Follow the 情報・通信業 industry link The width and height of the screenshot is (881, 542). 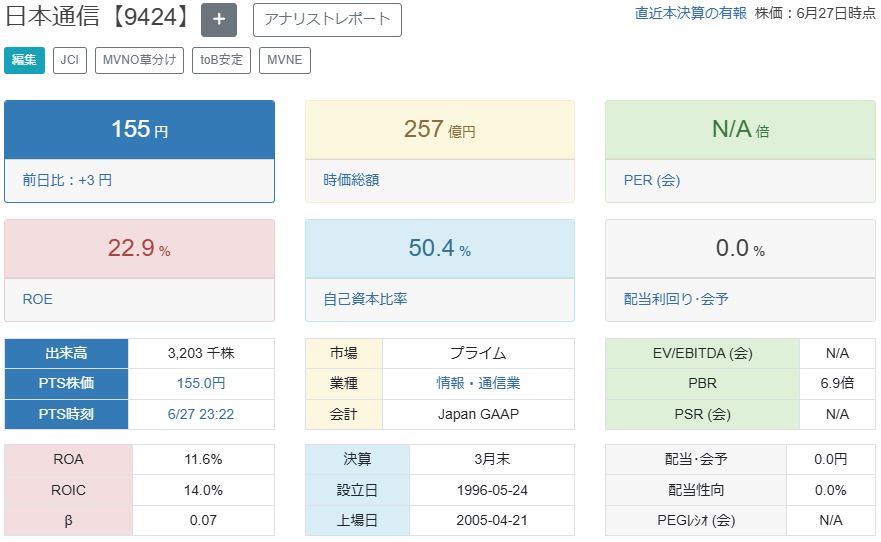click(x=478, y=383)
